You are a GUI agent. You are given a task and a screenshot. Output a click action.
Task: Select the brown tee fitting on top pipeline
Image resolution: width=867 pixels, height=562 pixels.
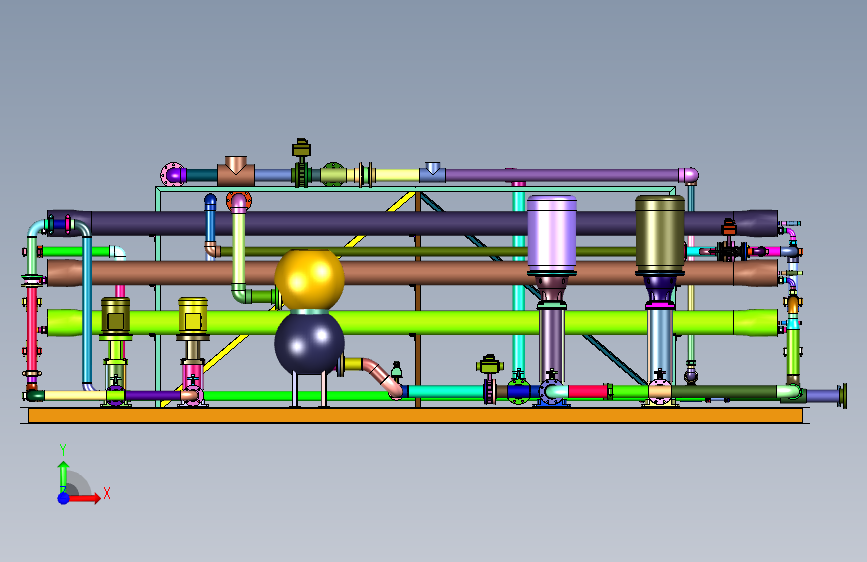[236, 171]
